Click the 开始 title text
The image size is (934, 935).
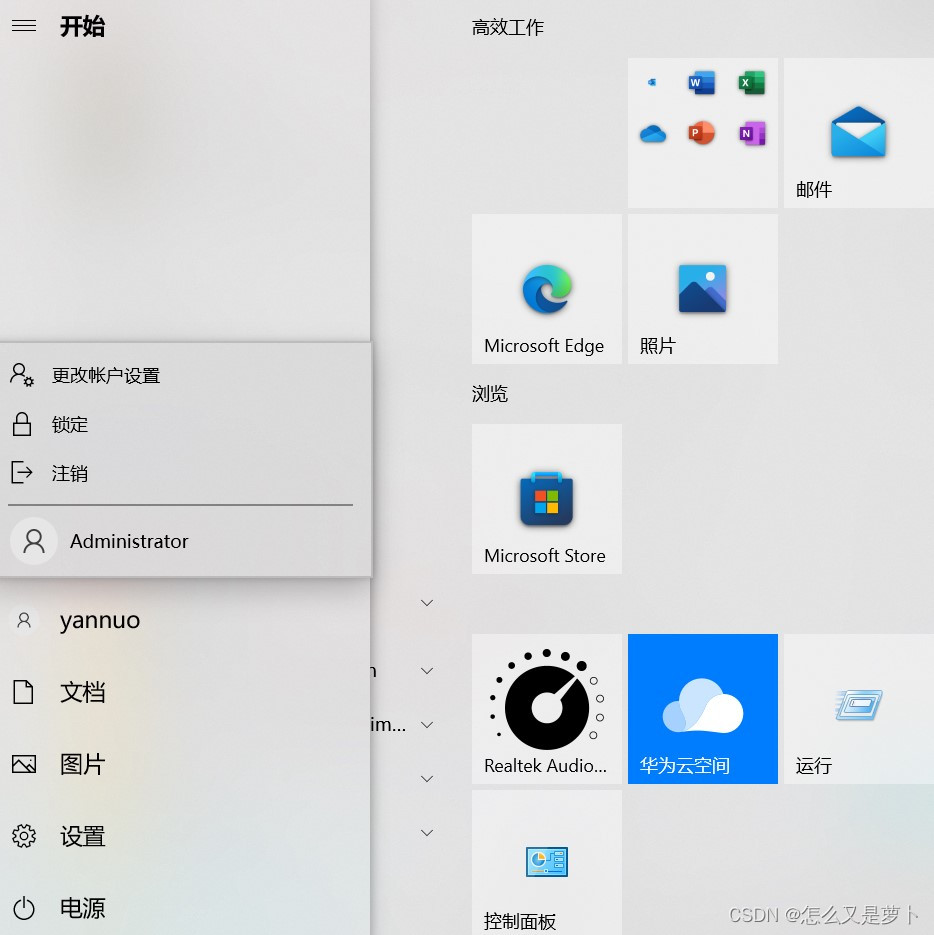coord(82,26)
